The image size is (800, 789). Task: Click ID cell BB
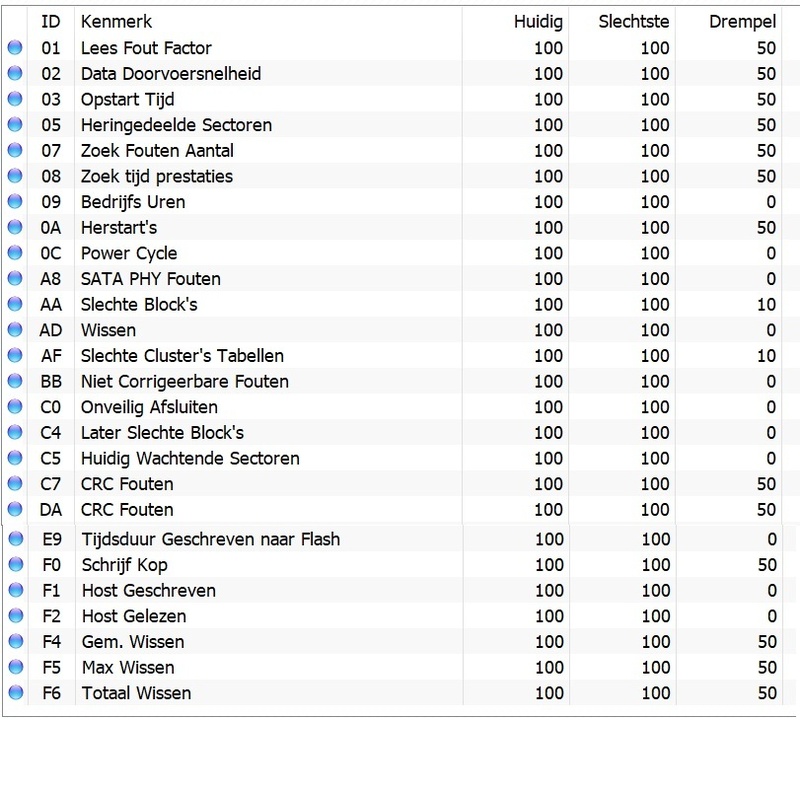click(x=51, y=382)
